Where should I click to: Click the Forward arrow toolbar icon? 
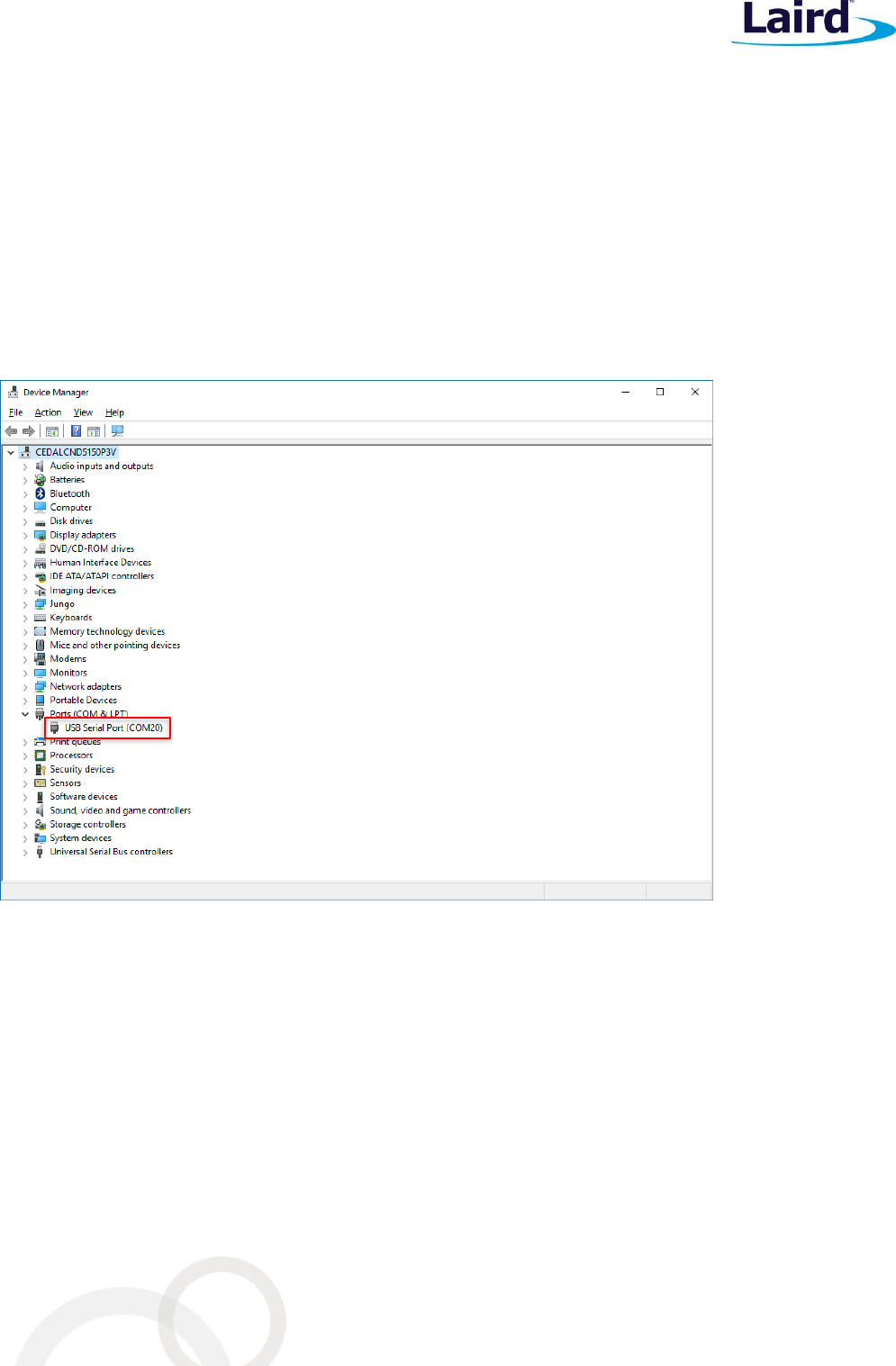click(29, 431)
